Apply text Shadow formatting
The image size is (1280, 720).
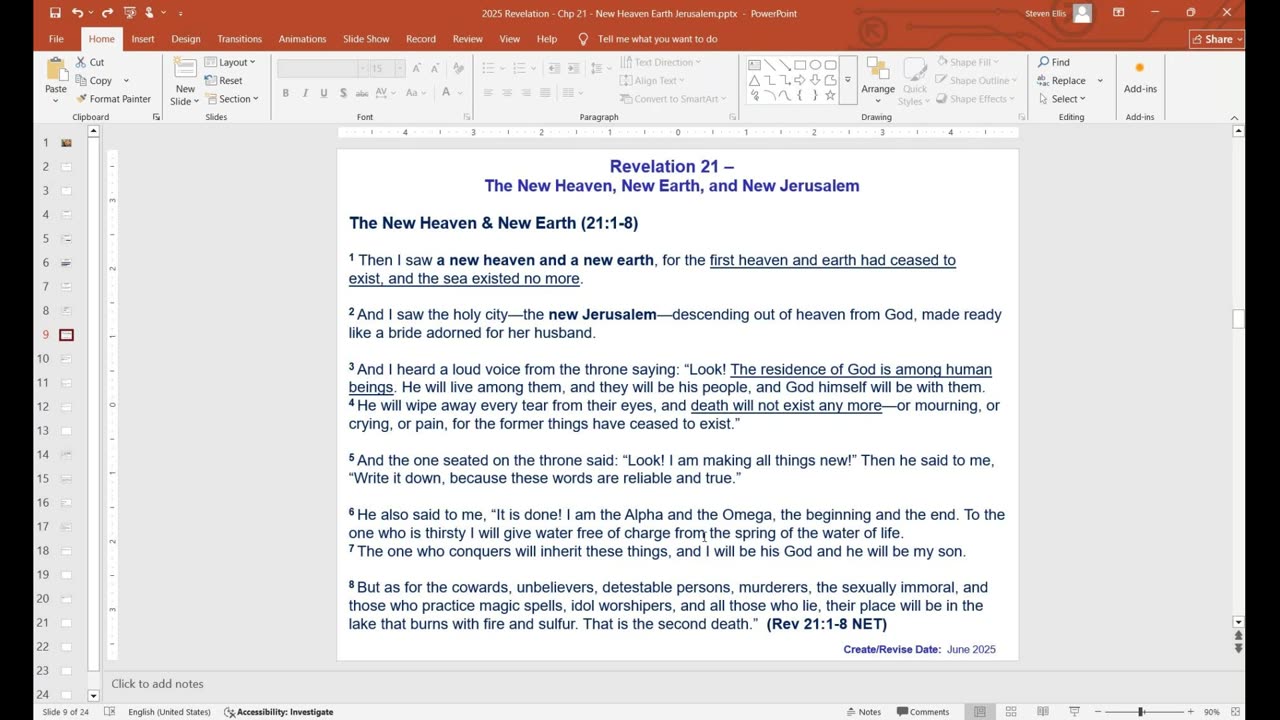click(343, 93)
